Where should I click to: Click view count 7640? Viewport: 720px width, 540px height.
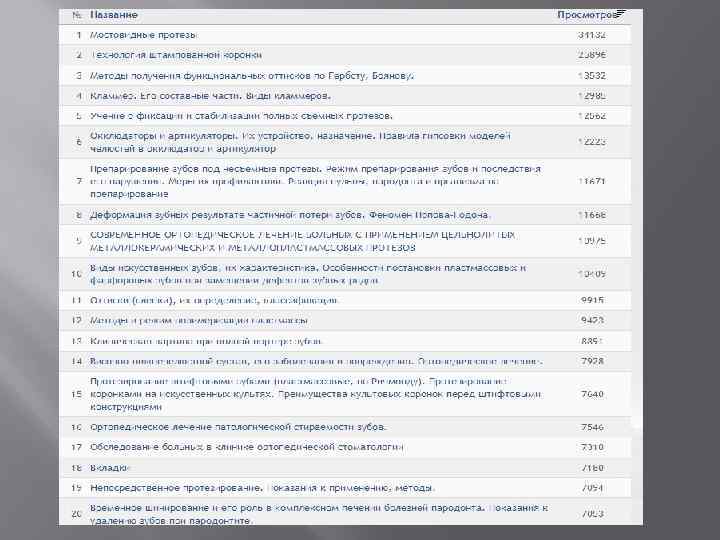tap(592, 394)
